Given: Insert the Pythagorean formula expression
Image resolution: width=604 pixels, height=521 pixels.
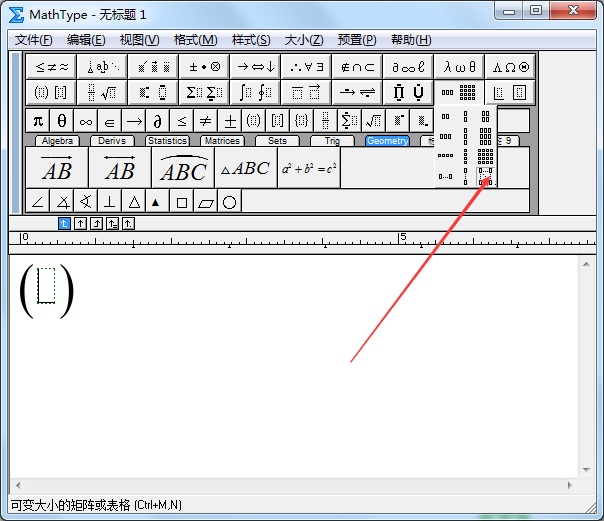Looking at the screenshot, I should point(309,168).
